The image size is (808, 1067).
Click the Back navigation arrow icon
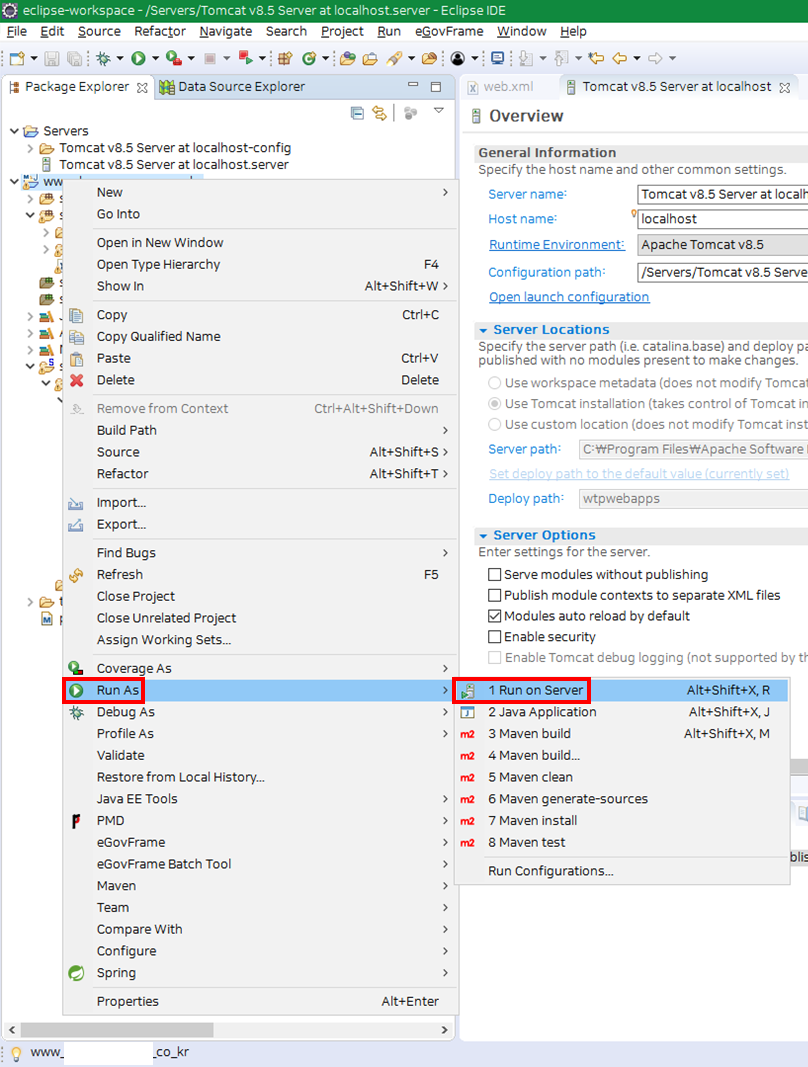pyautogui.click(x=619, y=59)
